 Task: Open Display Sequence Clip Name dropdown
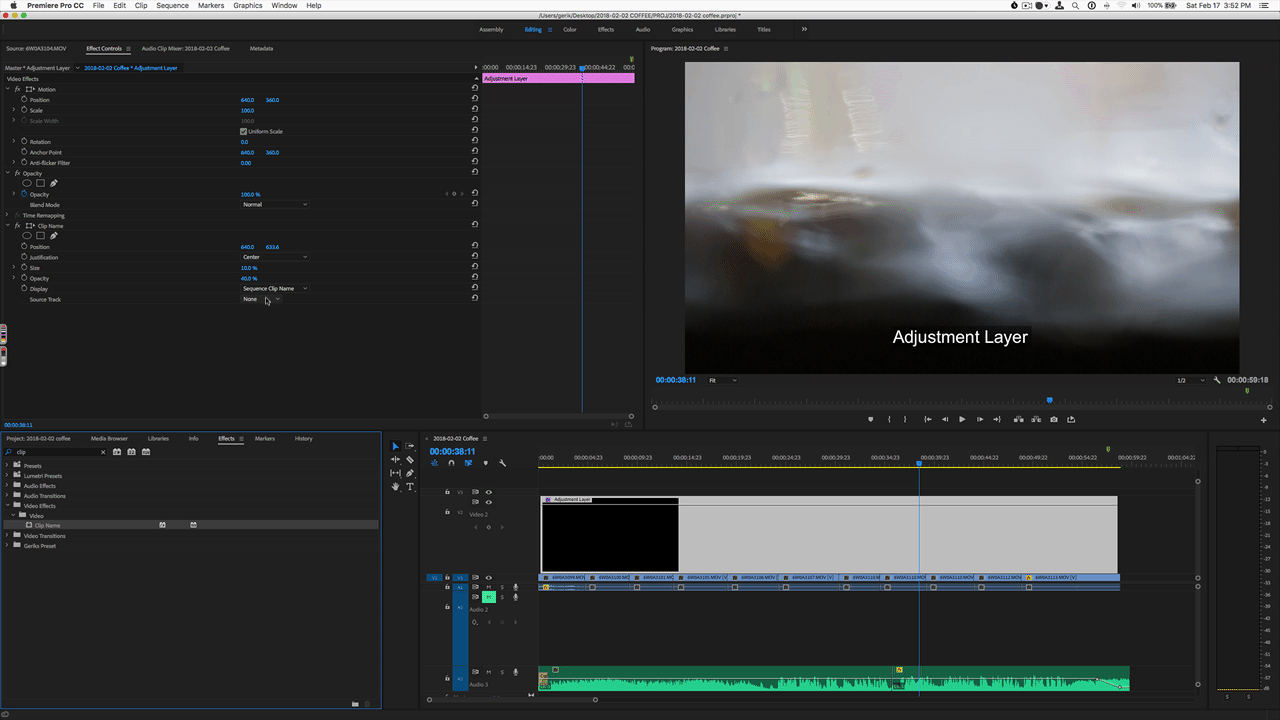click(275, 288)
